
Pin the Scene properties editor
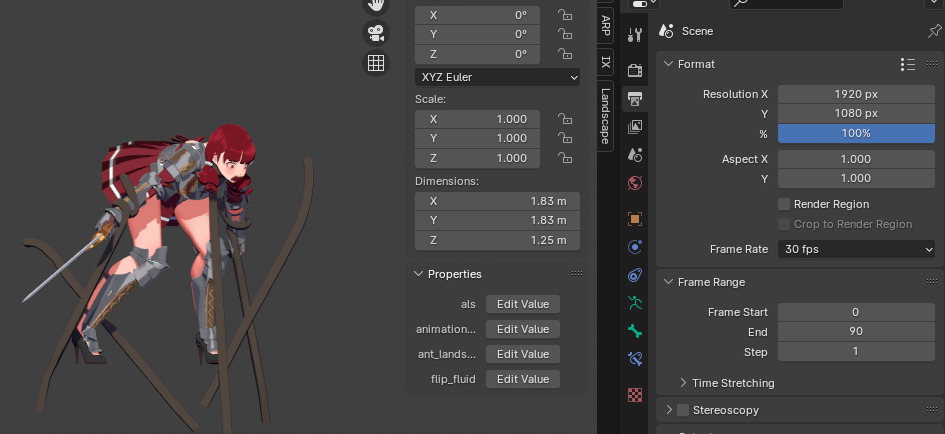tap(933, 32)
